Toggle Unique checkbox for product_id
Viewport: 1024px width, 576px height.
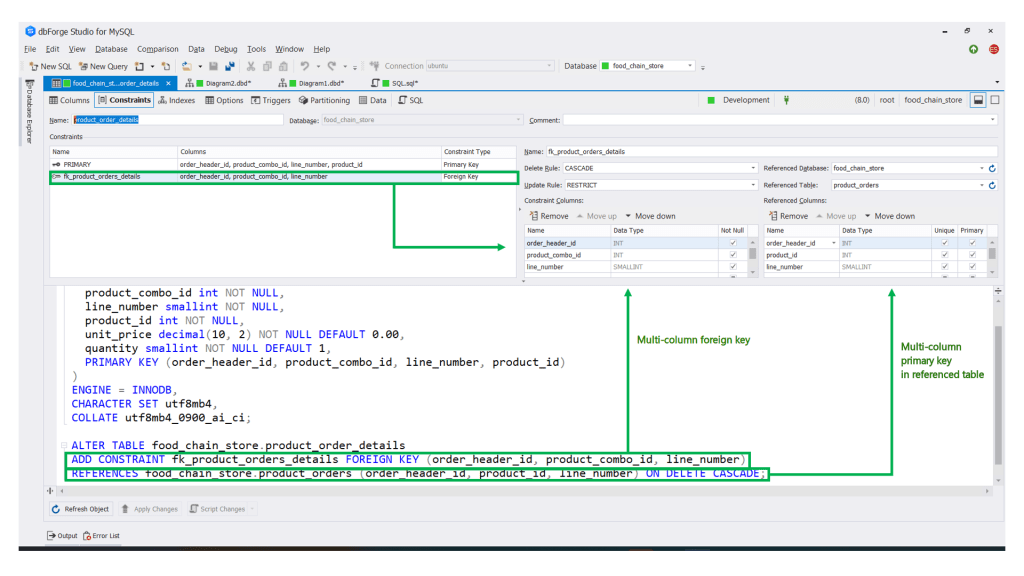click(944, 255)
